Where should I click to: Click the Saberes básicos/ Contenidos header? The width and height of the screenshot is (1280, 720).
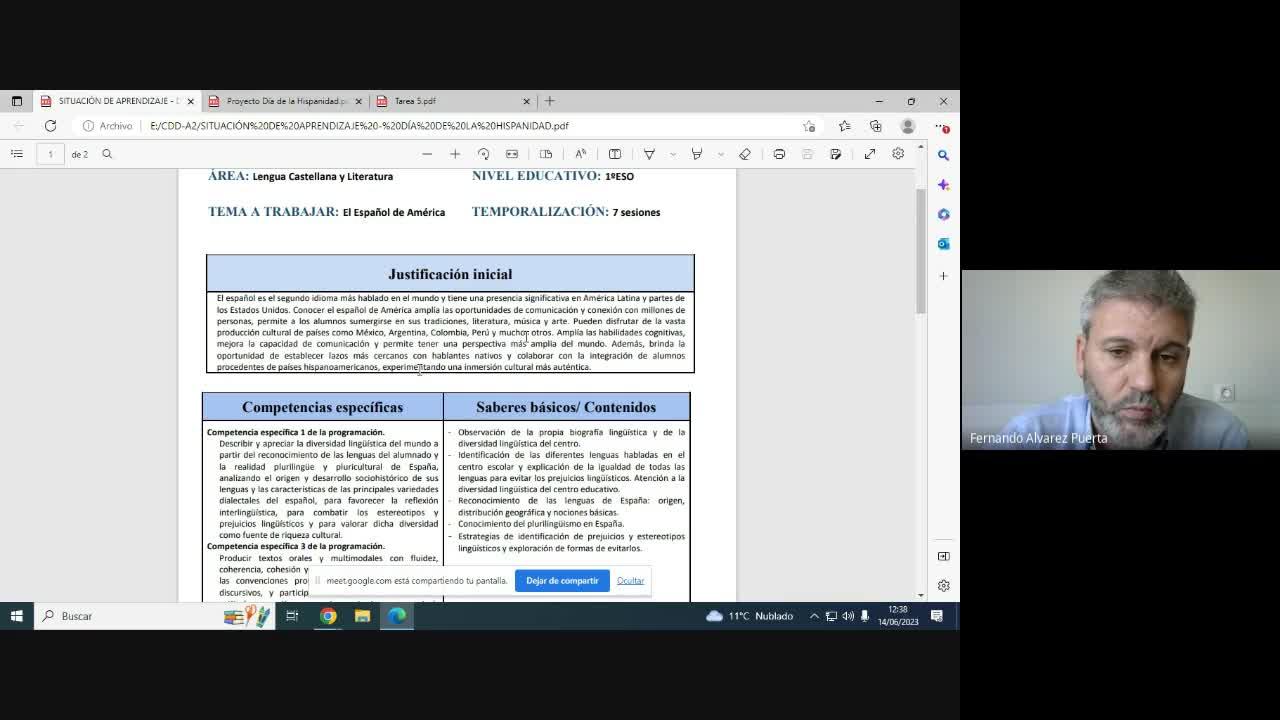point(566,407)
